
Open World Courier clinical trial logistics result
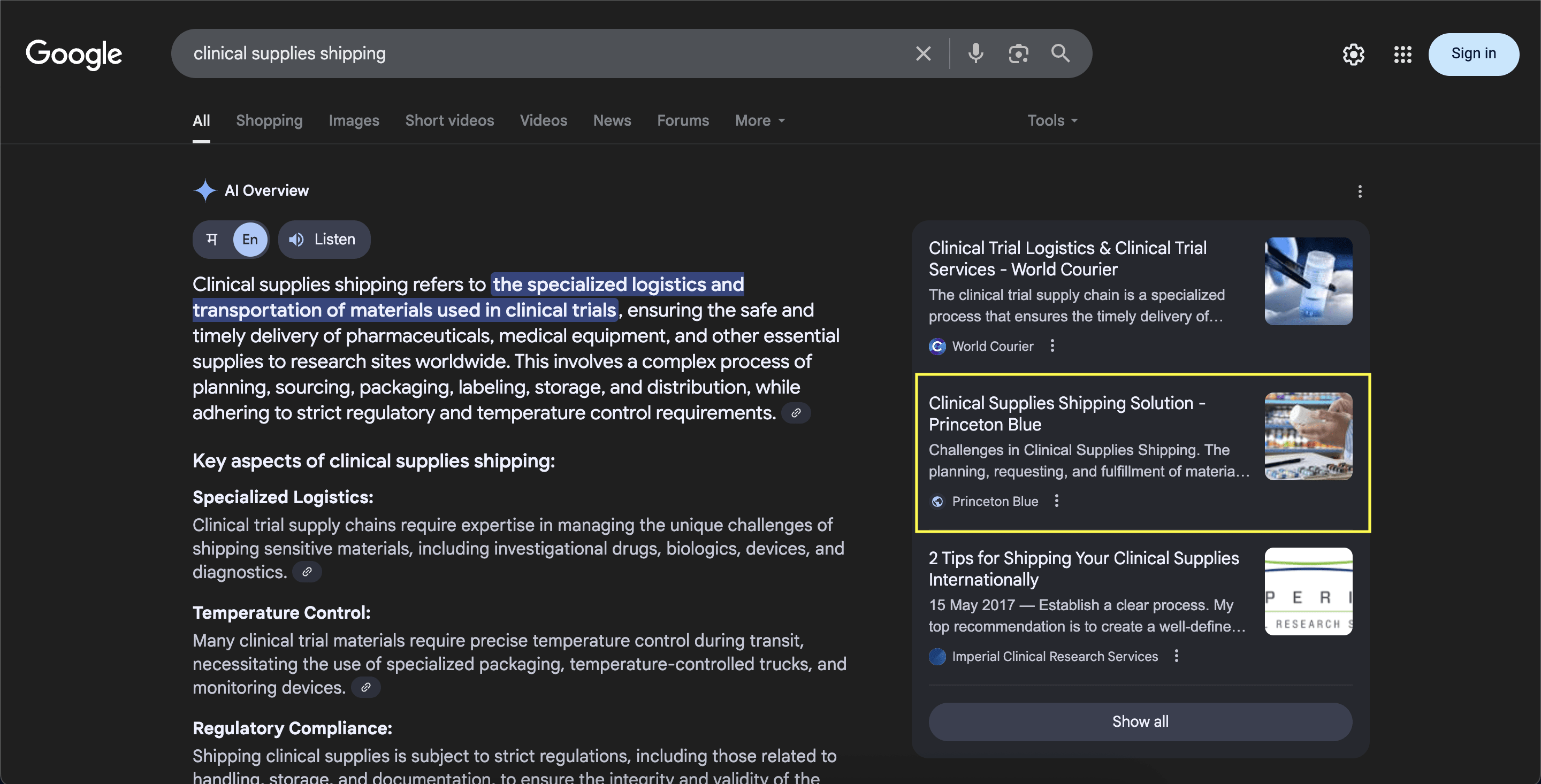1067,259
